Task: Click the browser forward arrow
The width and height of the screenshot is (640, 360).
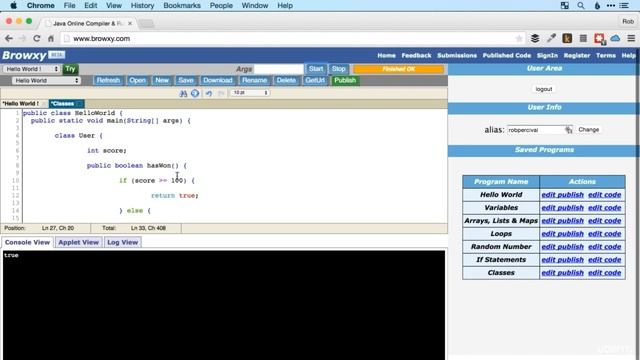Action: [22, 38]
